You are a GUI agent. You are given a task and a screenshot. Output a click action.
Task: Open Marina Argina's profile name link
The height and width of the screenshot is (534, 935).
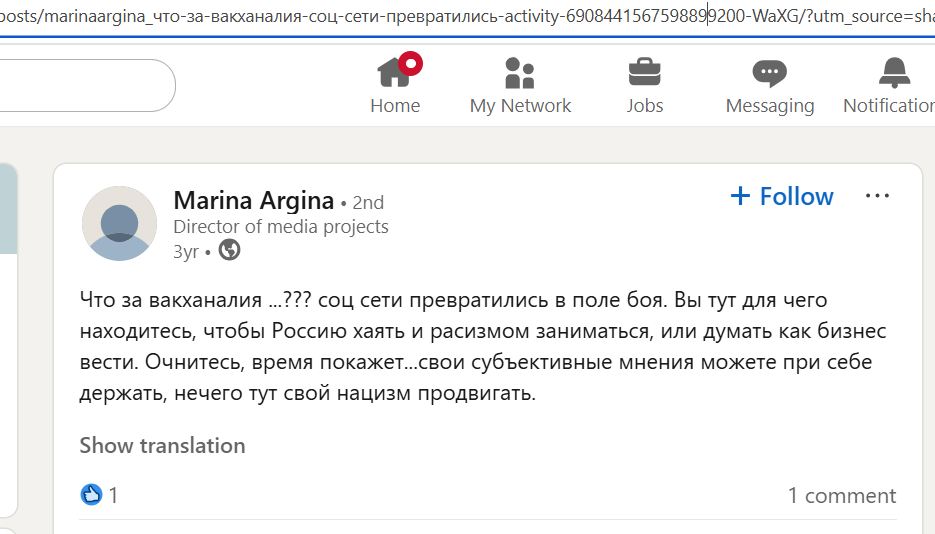tap(254, 200)
